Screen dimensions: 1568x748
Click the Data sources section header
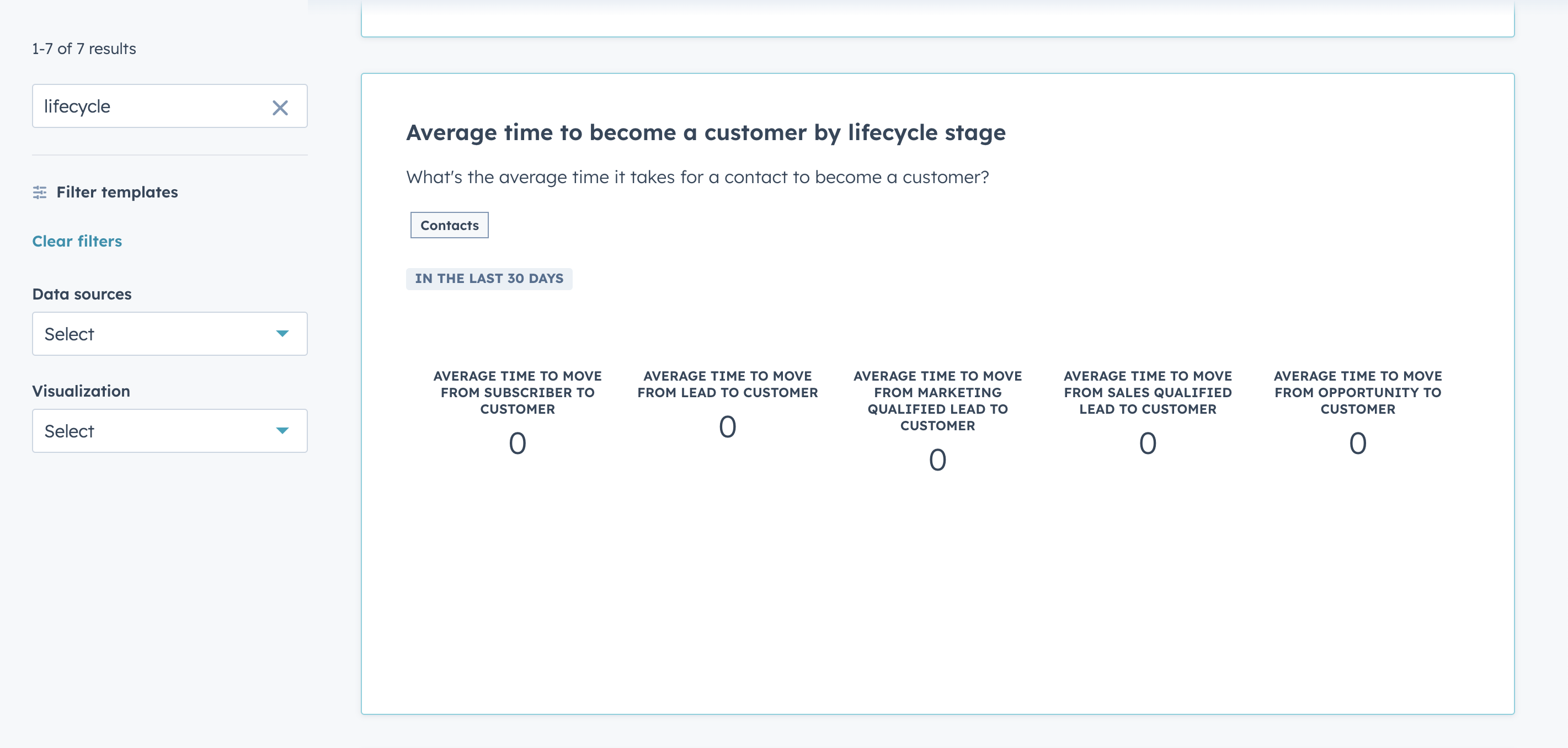82,293
